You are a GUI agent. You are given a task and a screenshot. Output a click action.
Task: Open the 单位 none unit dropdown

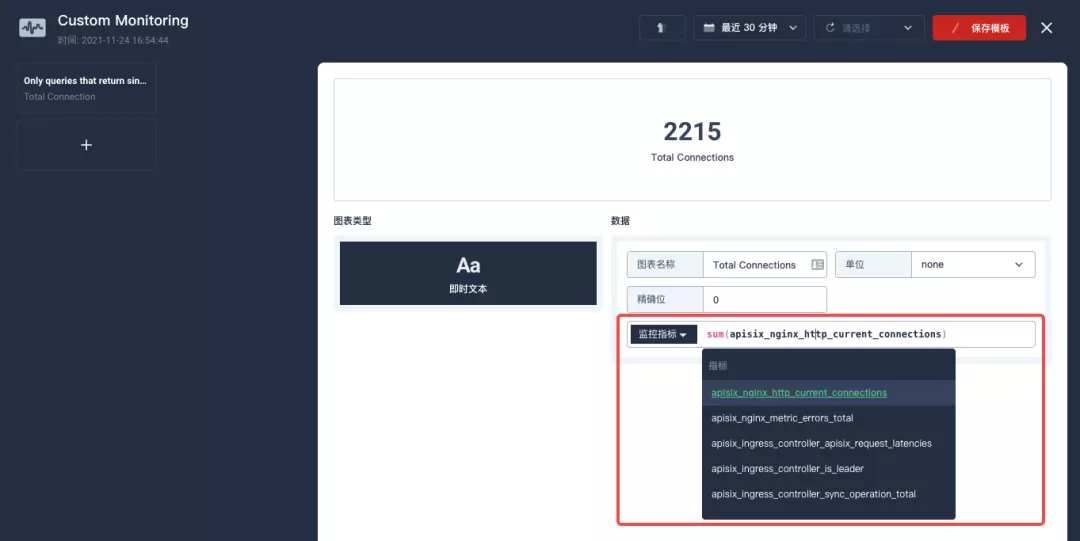tap(973, 265)
